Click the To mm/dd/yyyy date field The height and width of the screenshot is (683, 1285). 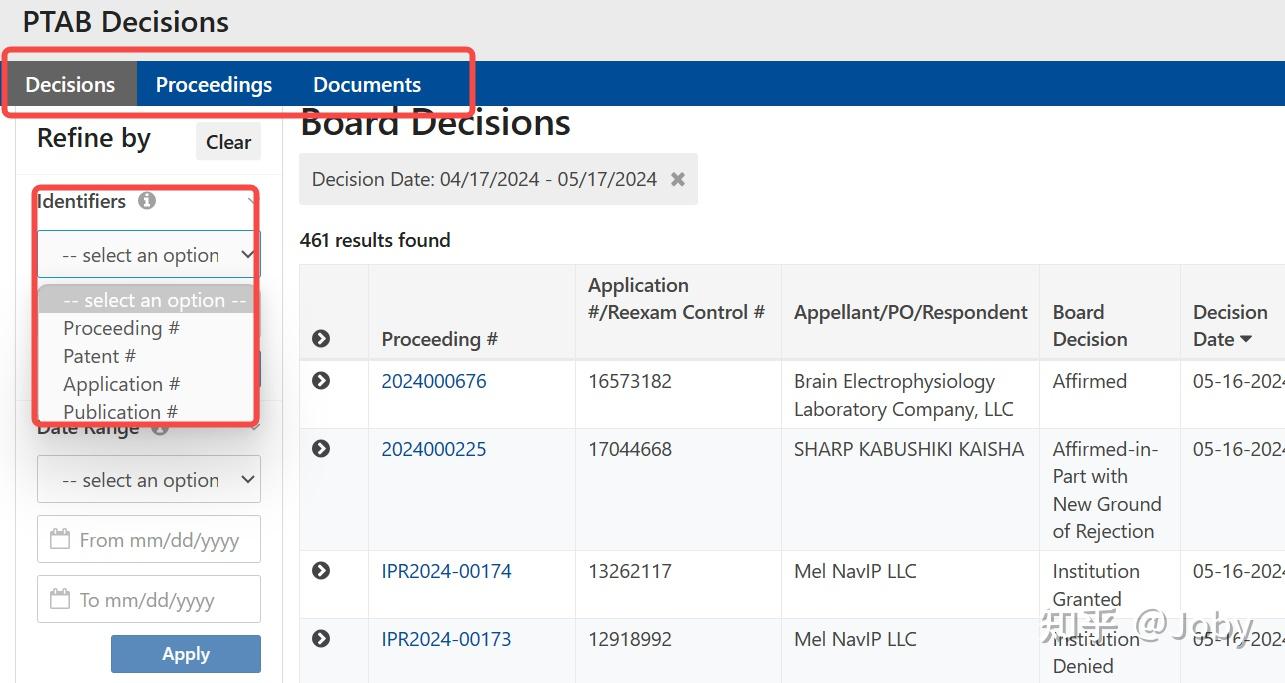pos(160,600)
